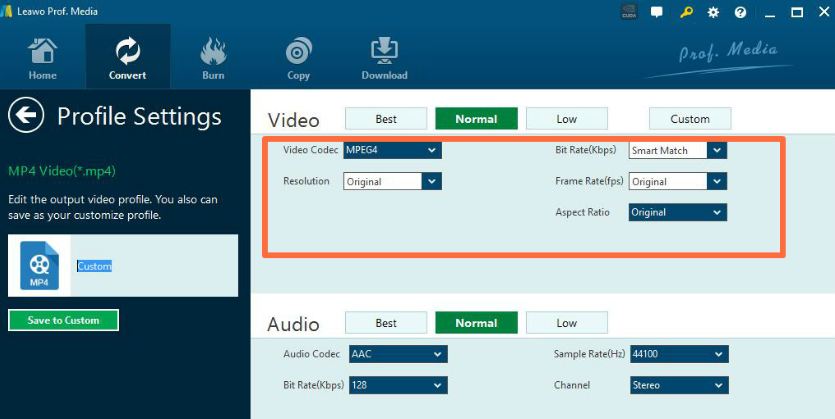Click the Frame Rate(fps) label
The image size is (835, 419).
[589, 181]
